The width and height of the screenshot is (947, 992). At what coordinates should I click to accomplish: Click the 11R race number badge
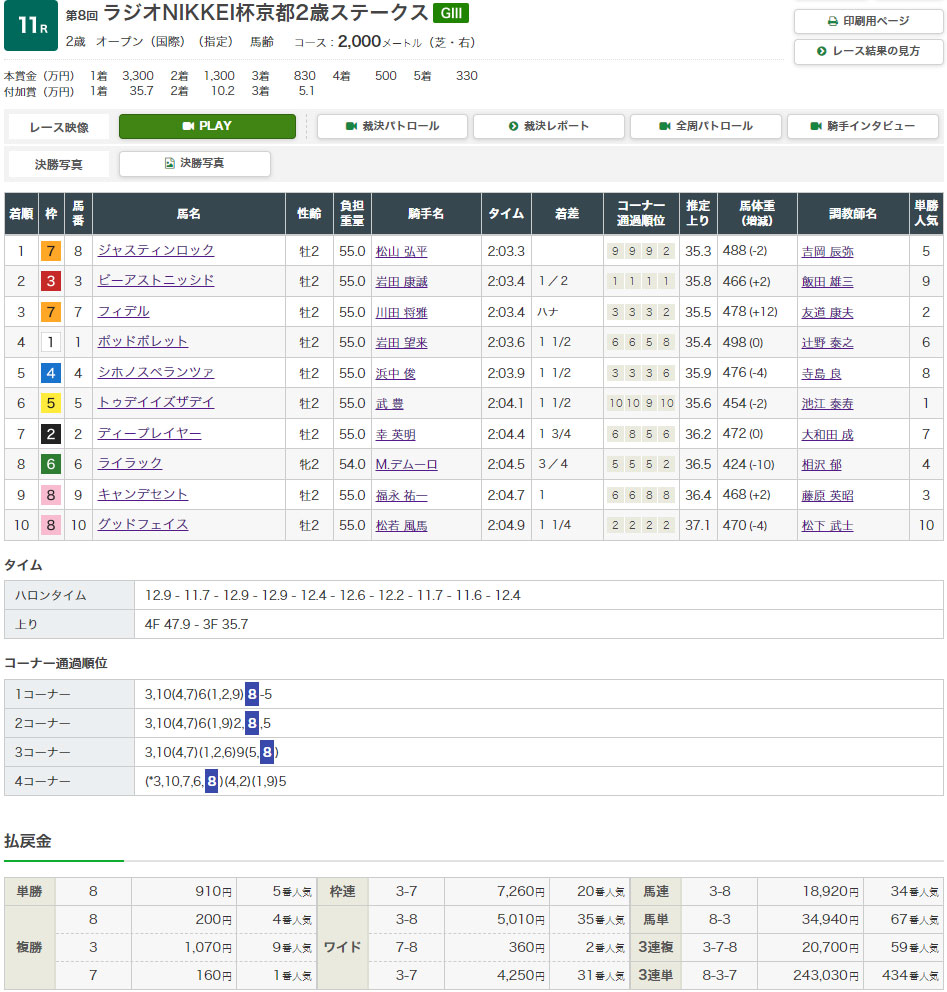30,26
